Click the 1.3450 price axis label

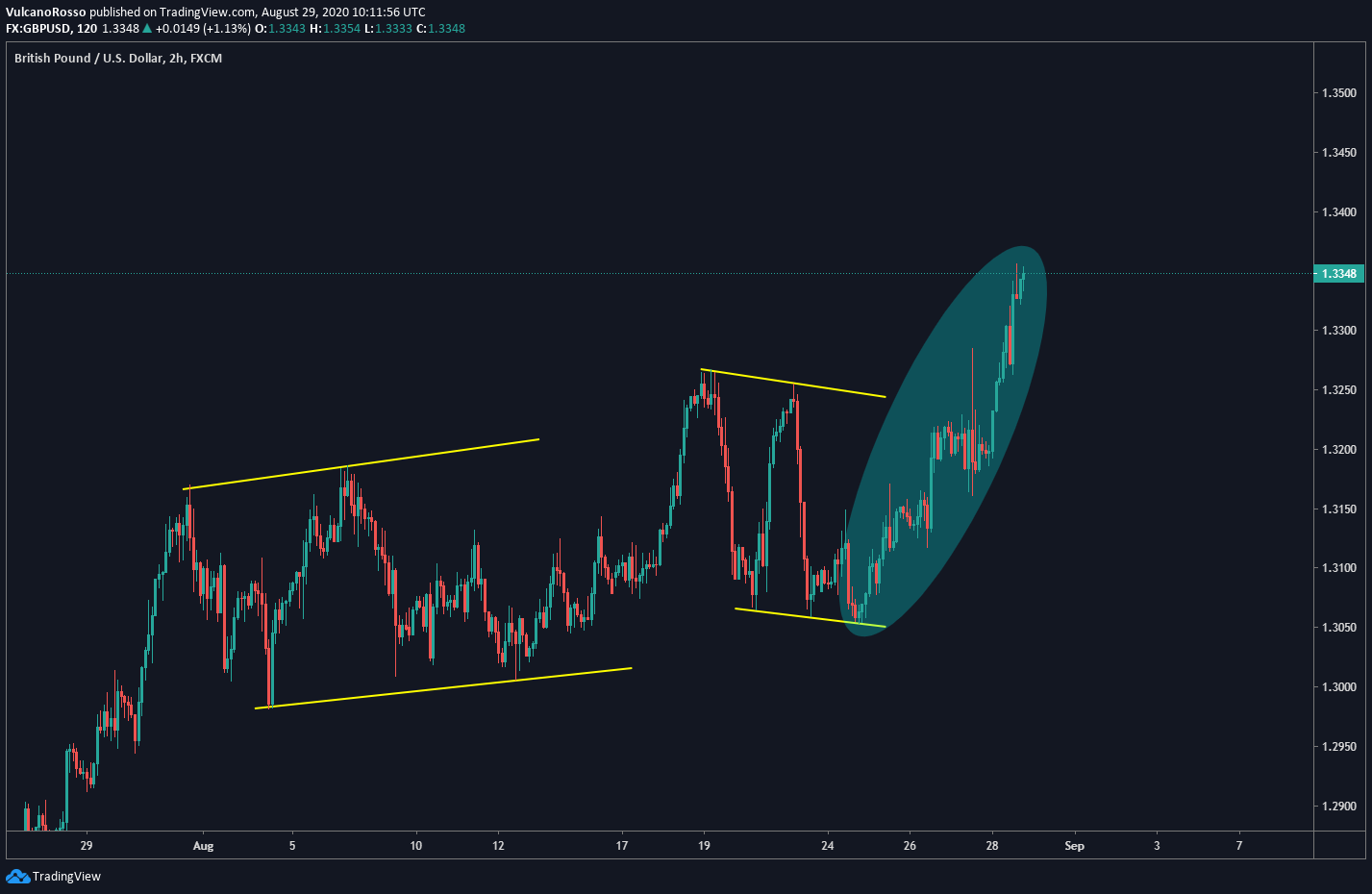tap(1339, 153)
